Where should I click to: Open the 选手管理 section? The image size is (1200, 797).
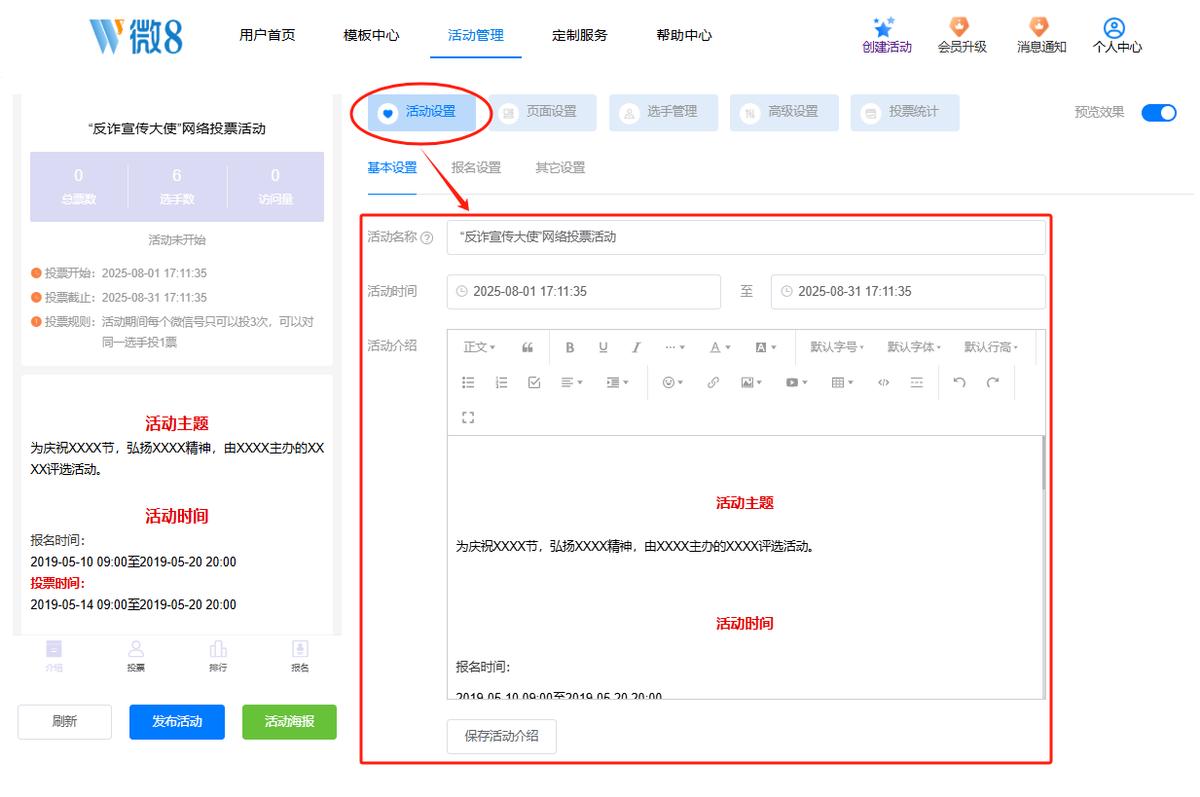[x=663, y=112]
